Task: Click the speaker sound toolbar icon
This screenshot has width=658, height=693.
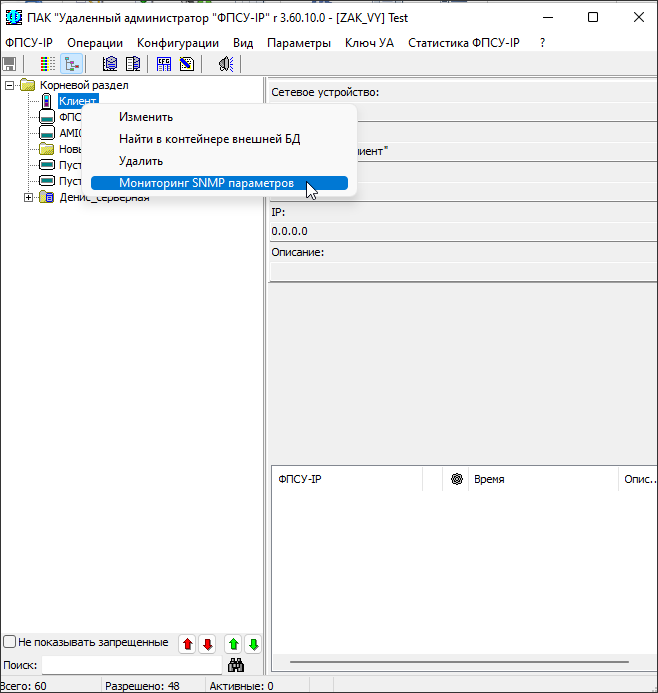Action: 226,64
